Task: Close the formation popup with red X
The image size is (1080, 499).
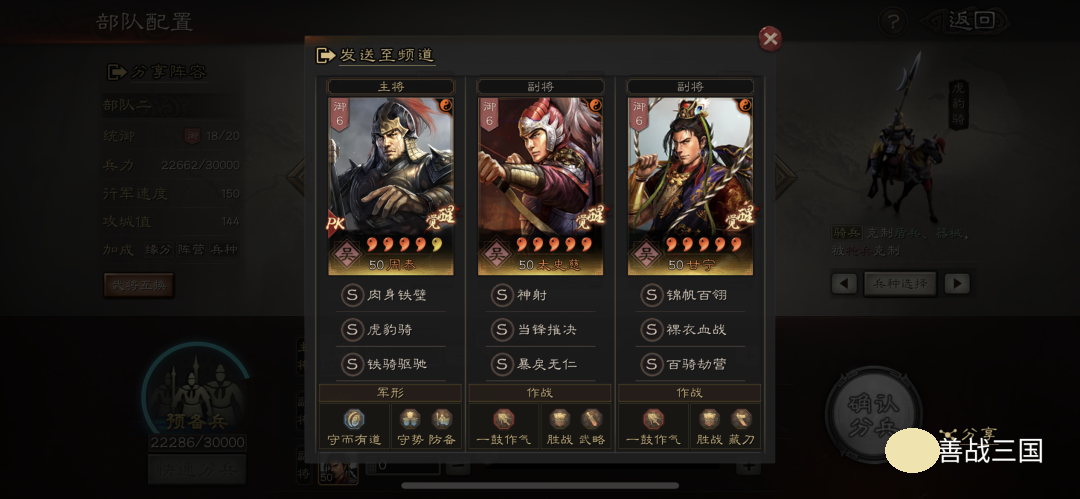Action: [770, 39]
